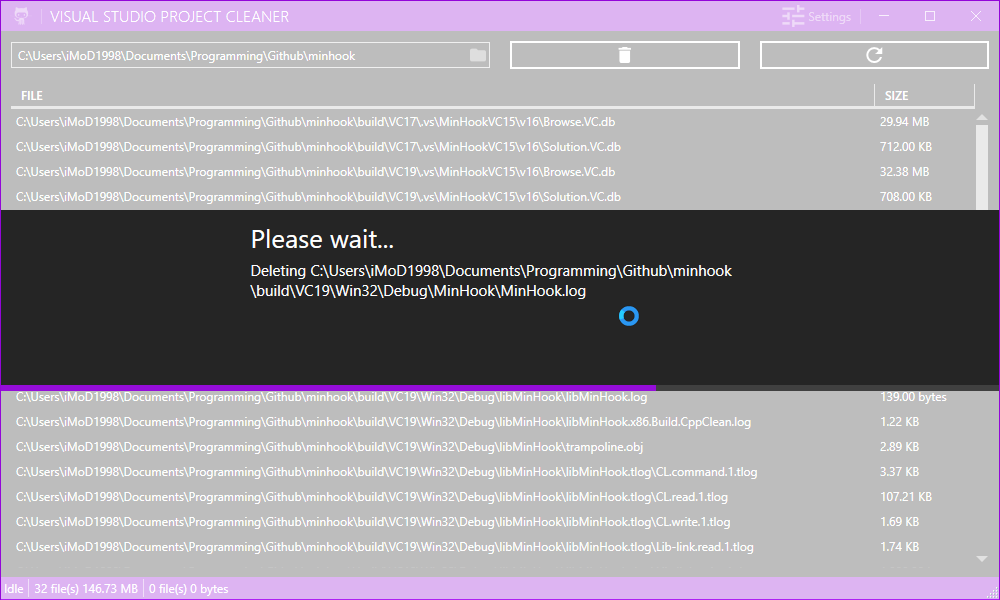Select libMinHook.x86.Build.CppClean.log row
This screenshot has width=1000, height=600.
point(493,422)
